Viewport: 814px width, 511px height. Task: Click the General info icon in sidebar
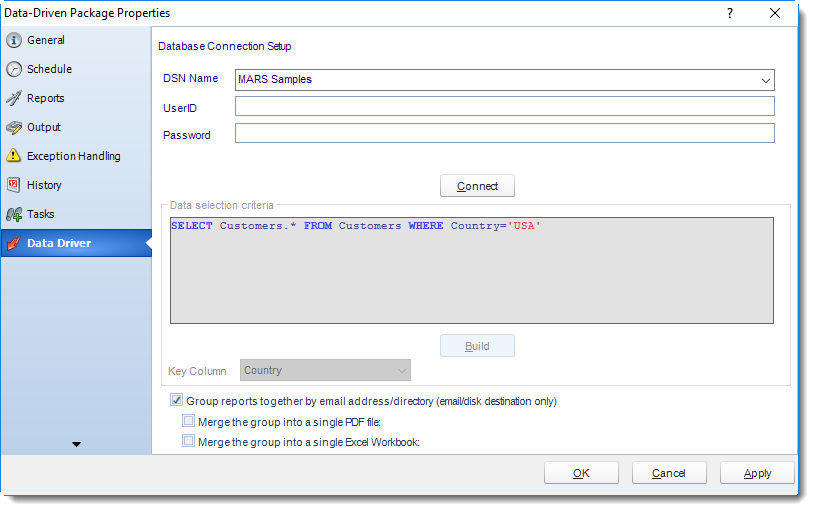[14, 40]
